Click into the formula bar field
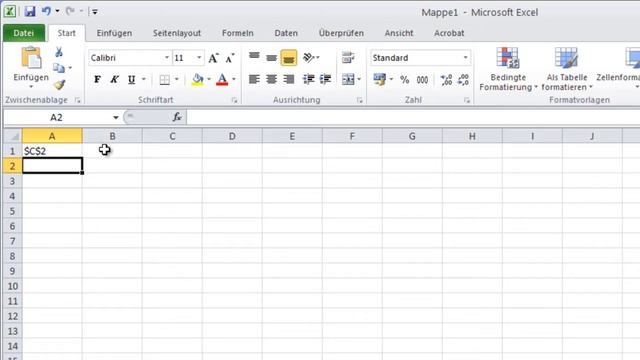640x360 pixels. (x=413, y=118)
